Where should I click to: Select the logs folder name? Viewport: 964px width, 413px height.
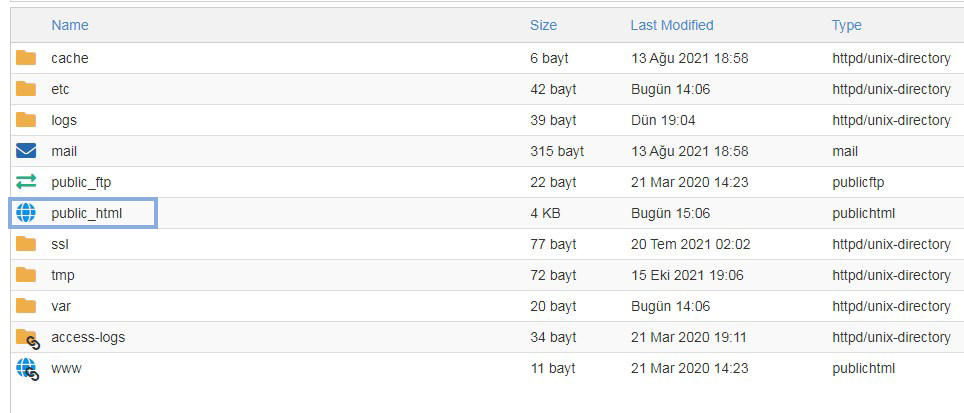[x=64, y=120]
